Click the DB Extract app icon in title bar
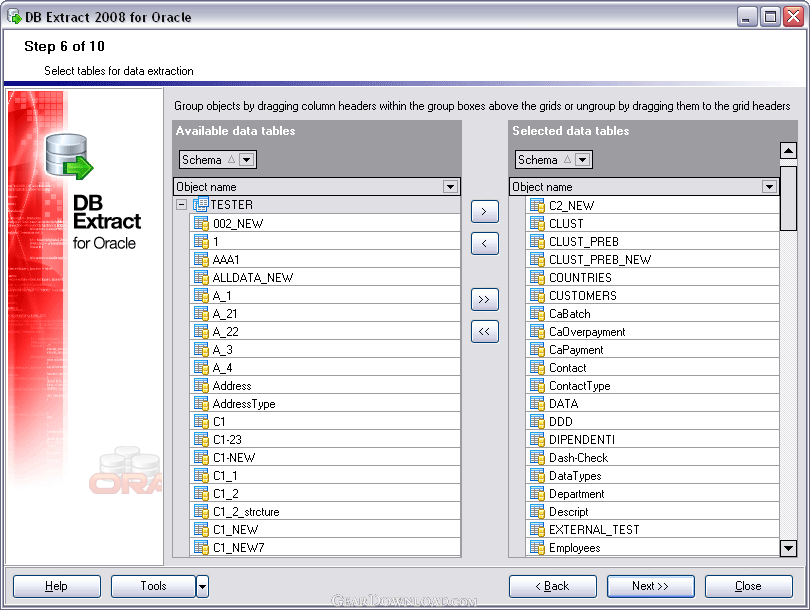 point(14,17)
